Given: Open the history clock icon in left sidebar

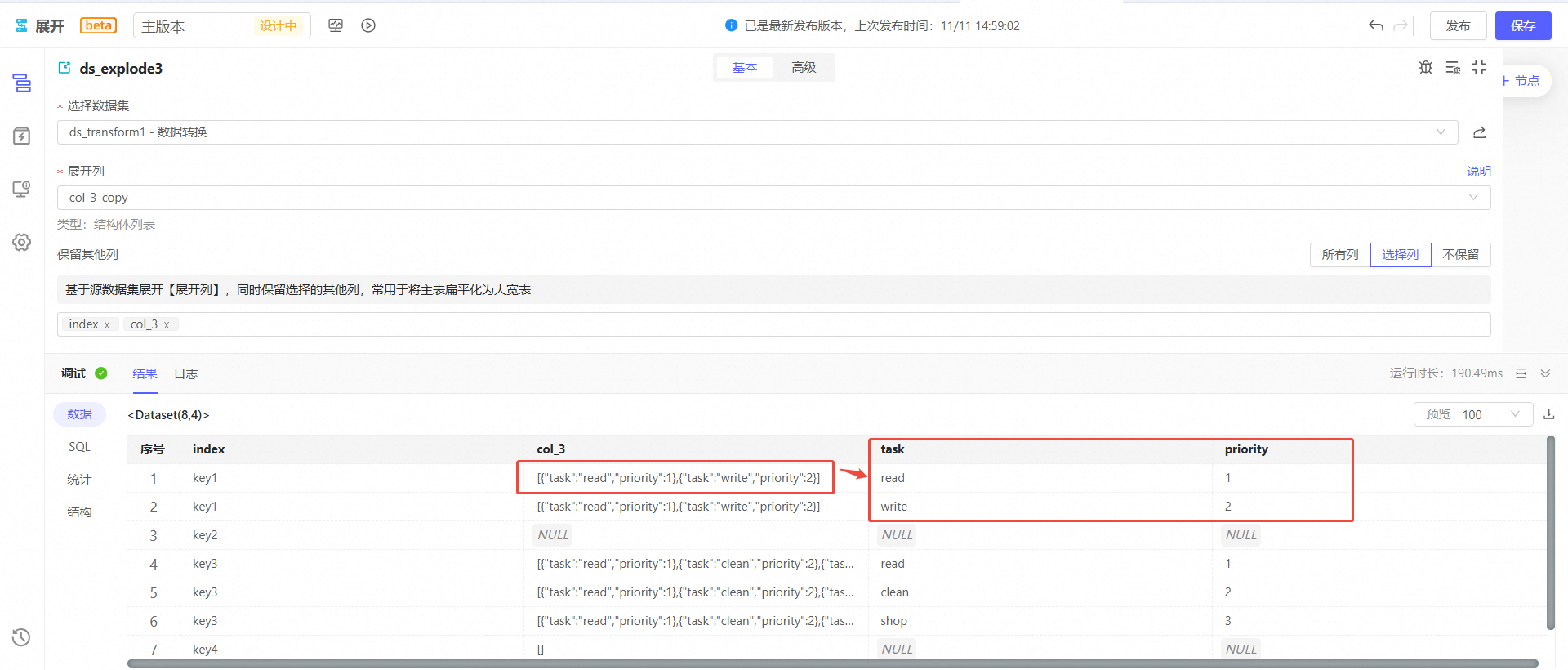Looking at the screenshot, I should point(22,637).
